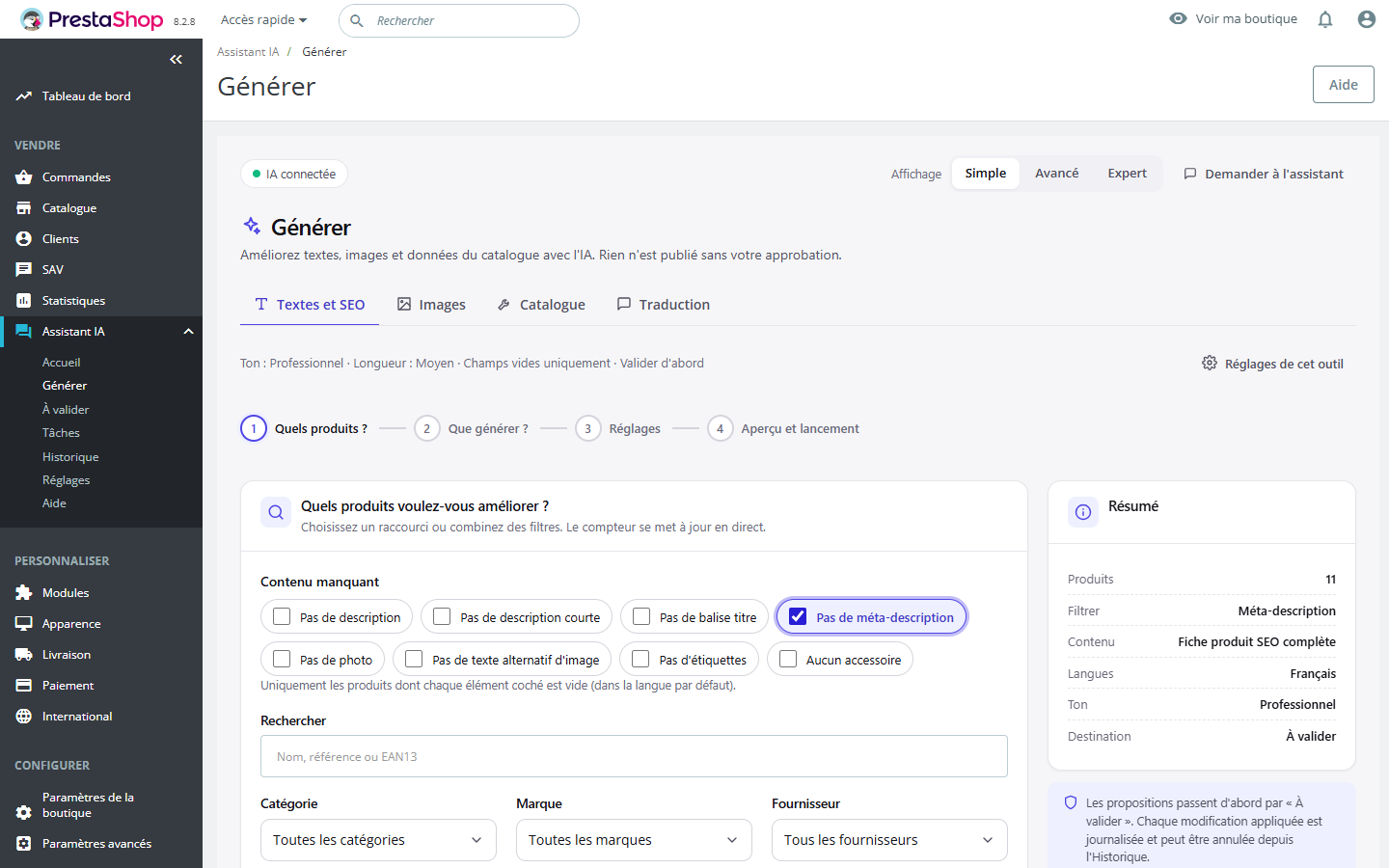Screen dimensions: 1389x868
Task: Click the product search field Nom, référence ou EAN13
Action: click(634, 756)
